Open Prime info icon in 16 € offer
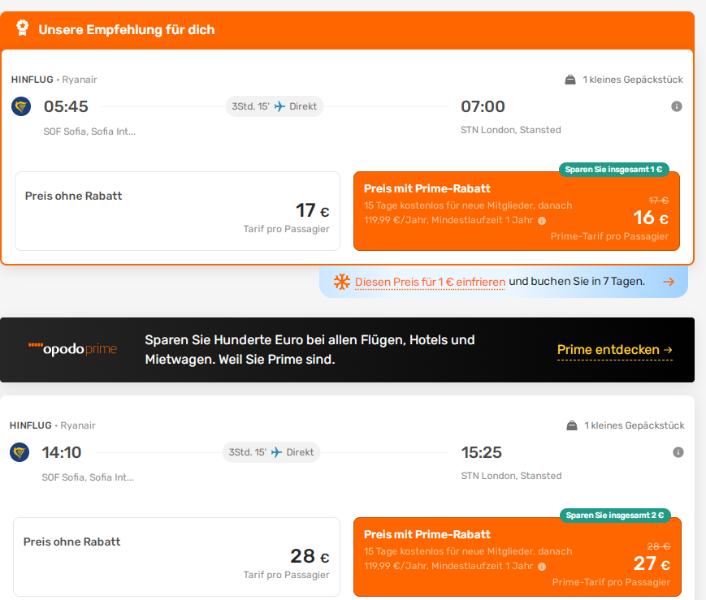This screenshot has width=706, height=600. click(542, 221)
